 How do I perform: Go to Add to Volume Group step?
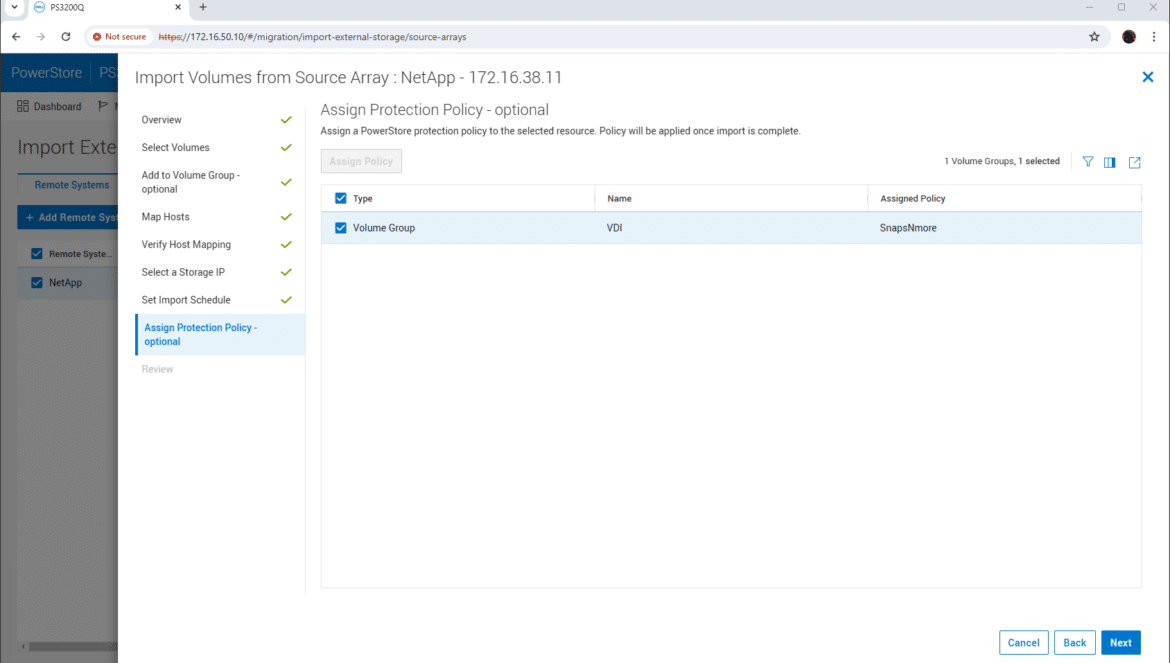coord(190,182)
